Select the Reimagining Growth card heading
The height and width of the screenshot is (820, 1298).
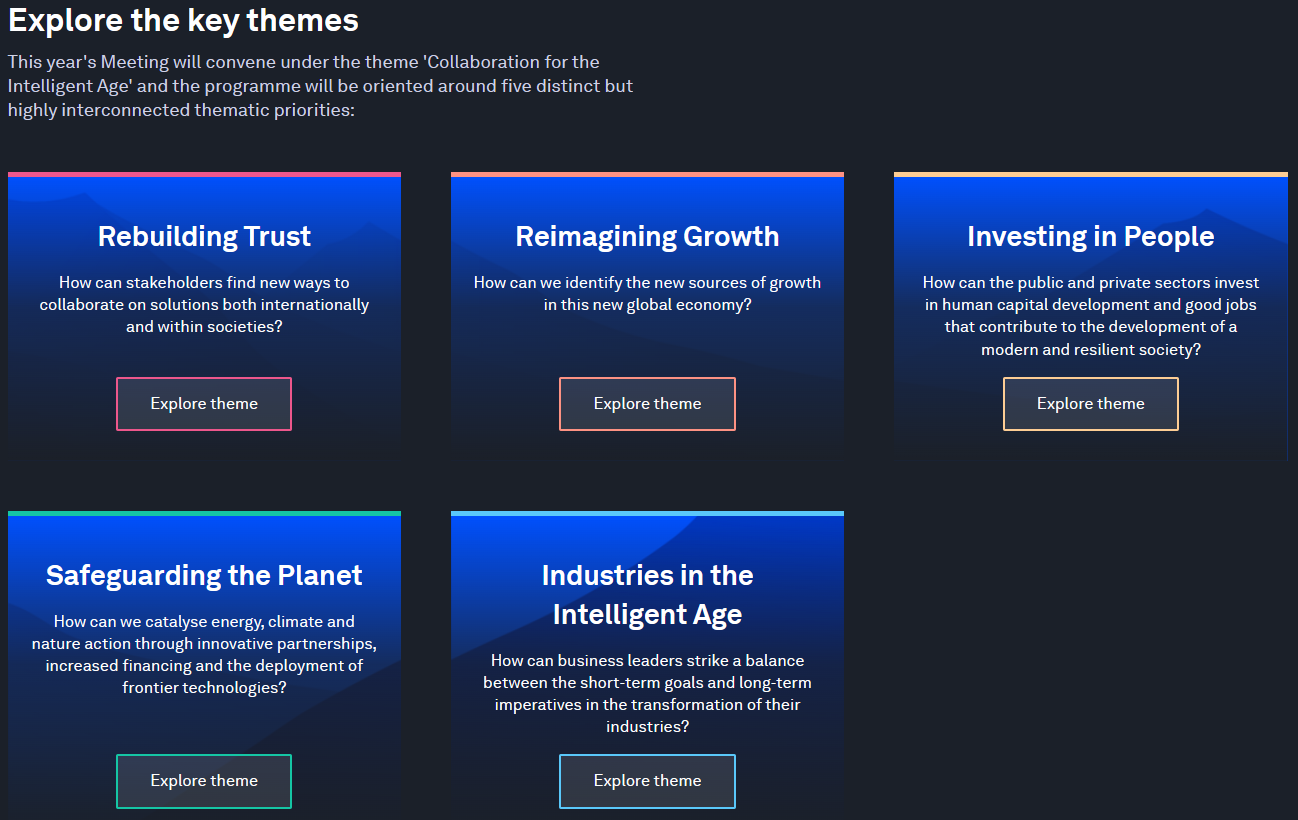point(647,236)
